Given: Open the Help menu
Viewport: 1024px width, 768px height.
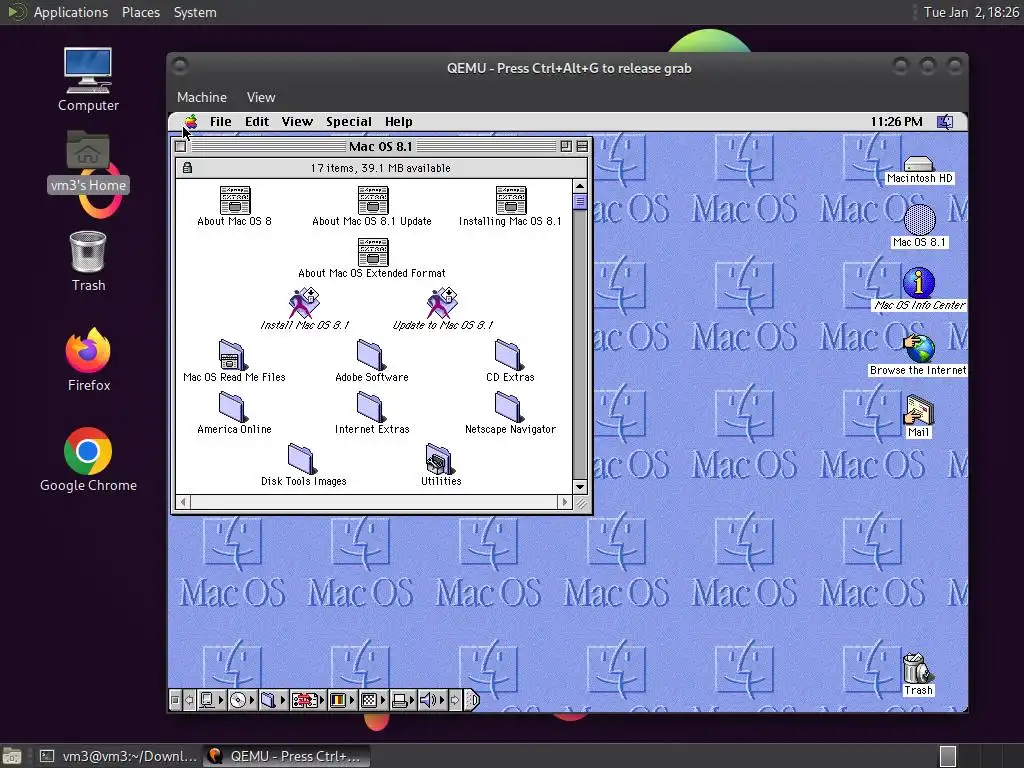Looking at the screenshot, I should coord(398,121).
